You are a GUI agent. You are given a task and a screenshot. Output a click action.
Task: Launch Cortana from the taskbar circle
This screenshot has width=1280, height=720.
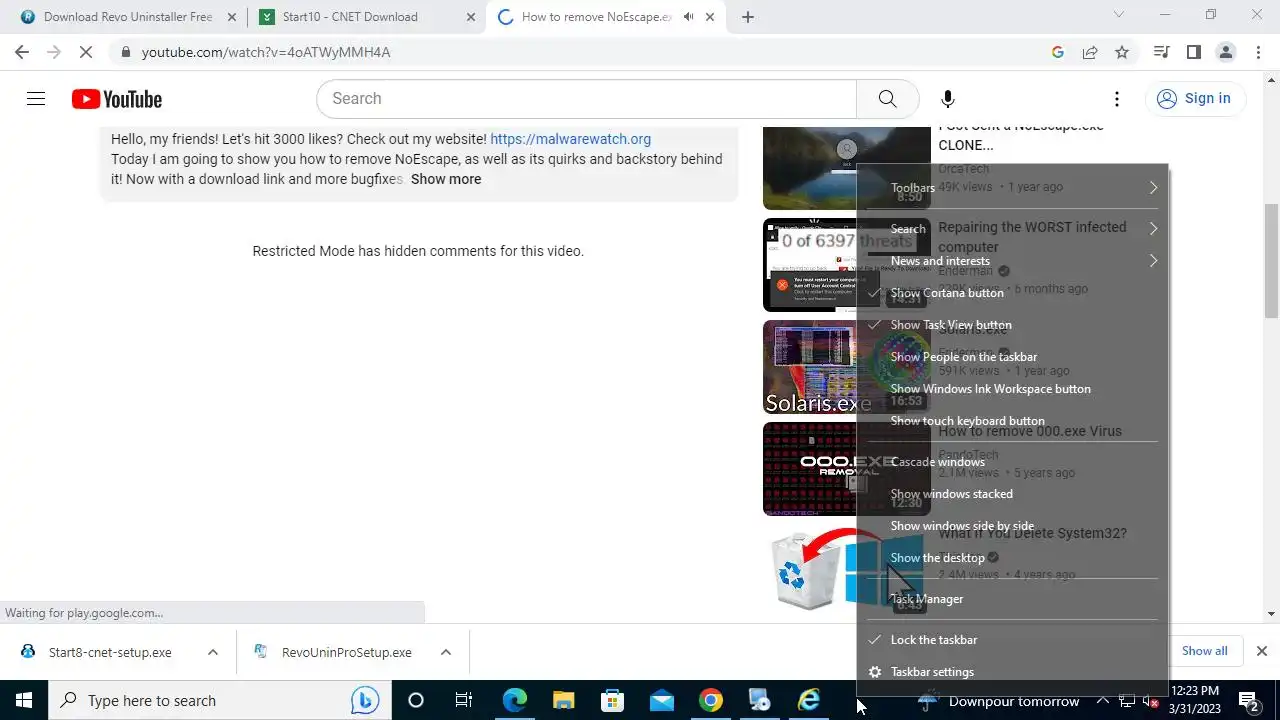click(x=416, y=700)
